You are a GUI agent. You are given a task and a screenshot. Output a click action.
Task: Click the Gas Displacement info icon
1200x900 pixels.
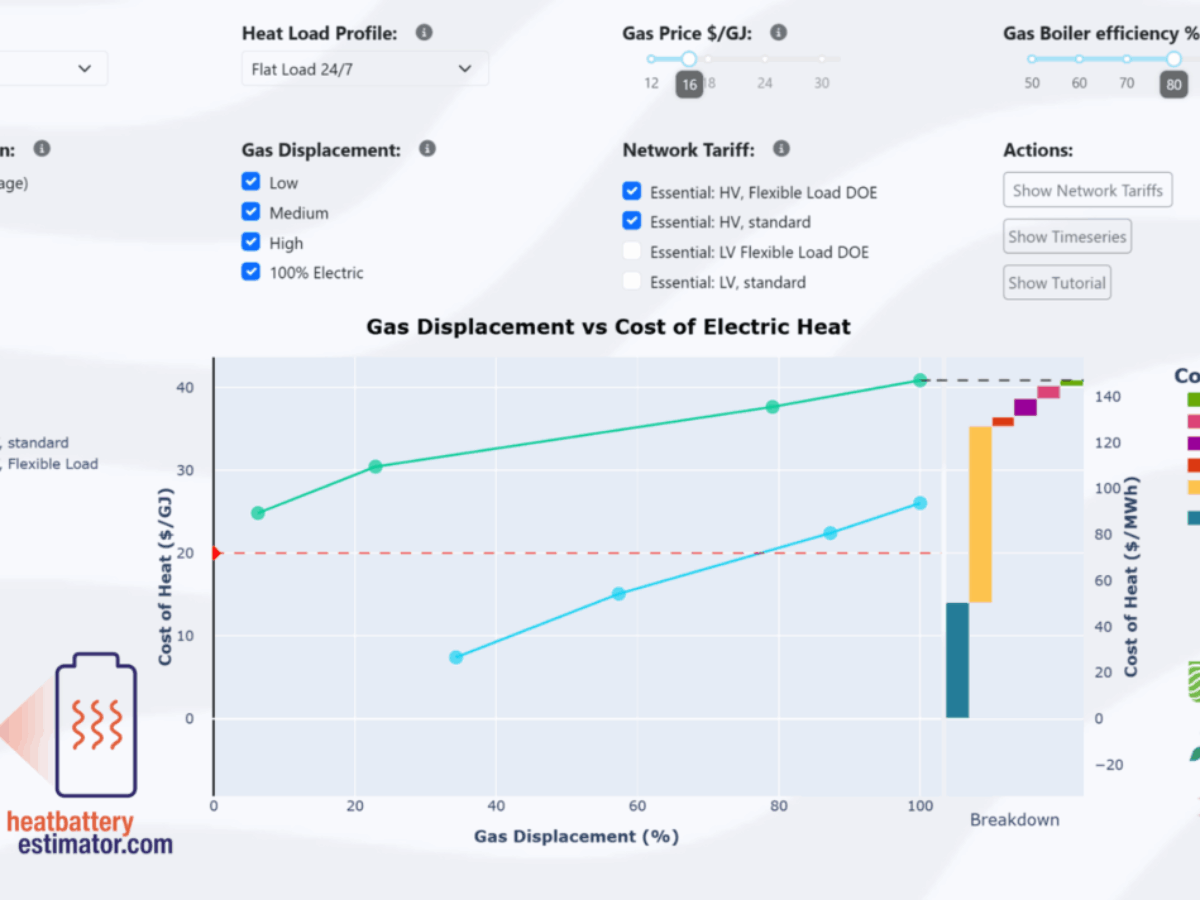(x=427, y=149)
